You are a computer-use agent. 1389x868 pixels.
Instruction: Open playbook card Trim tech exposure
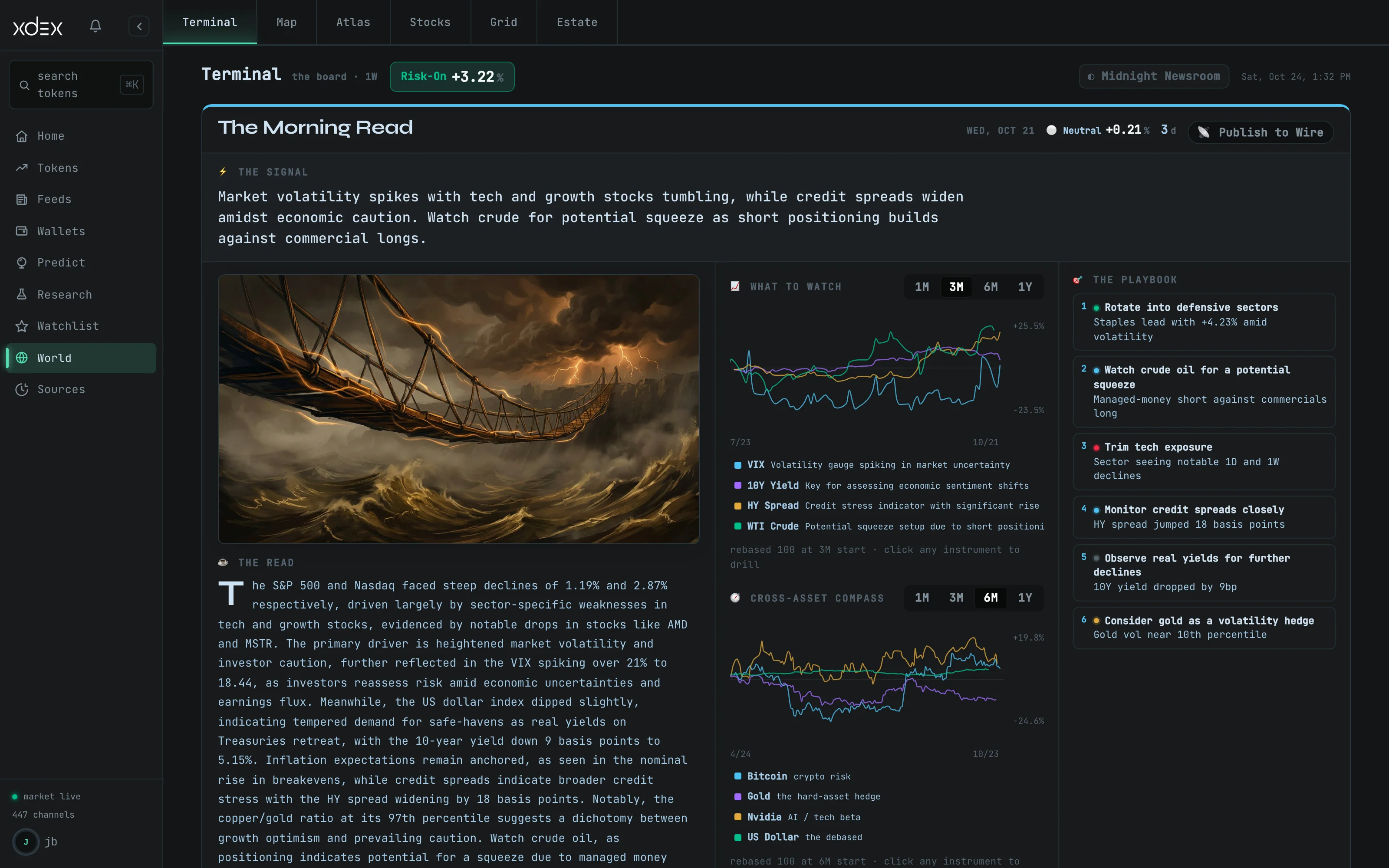[x=1204, y=461]
